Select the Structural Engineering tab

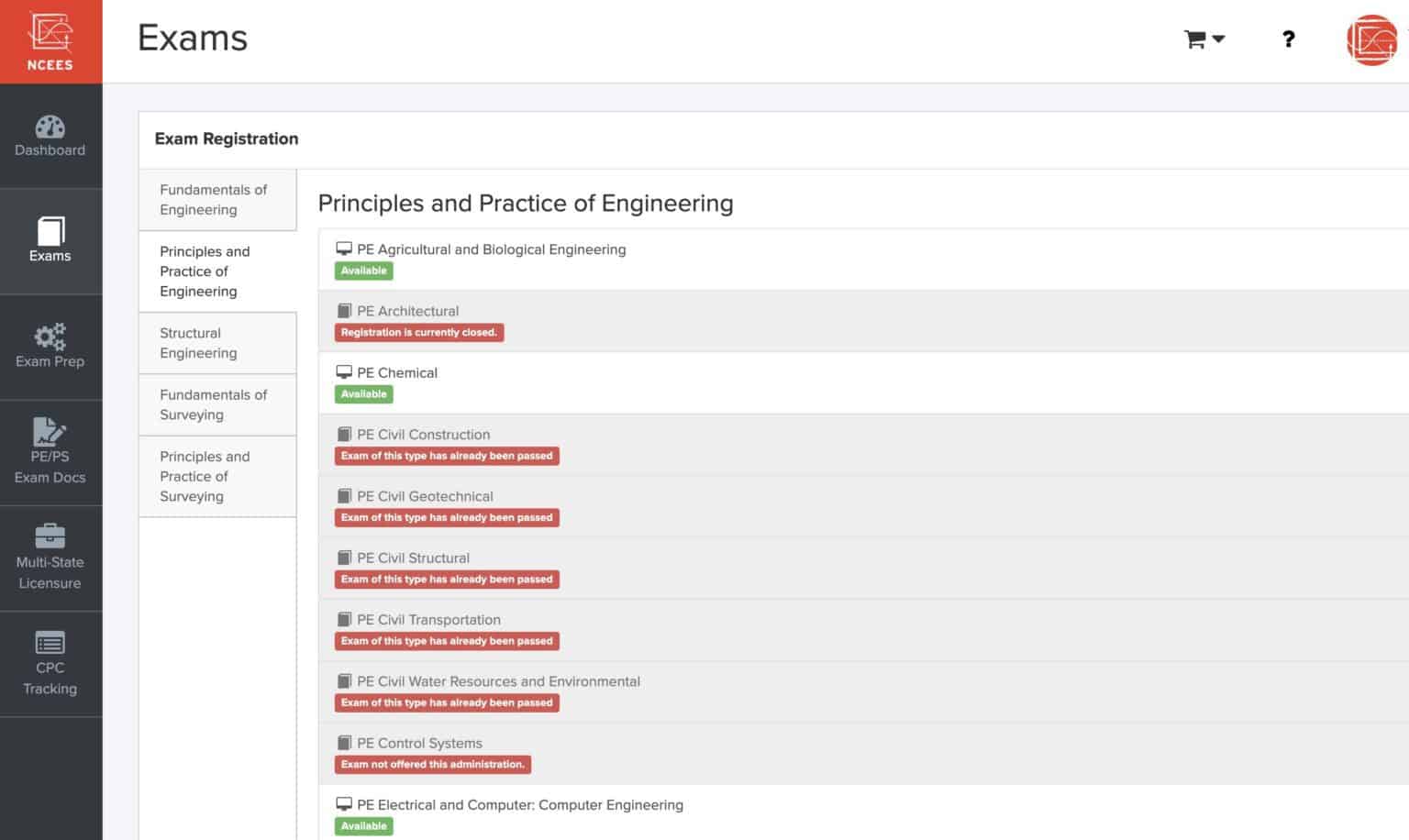pos(199,343)
